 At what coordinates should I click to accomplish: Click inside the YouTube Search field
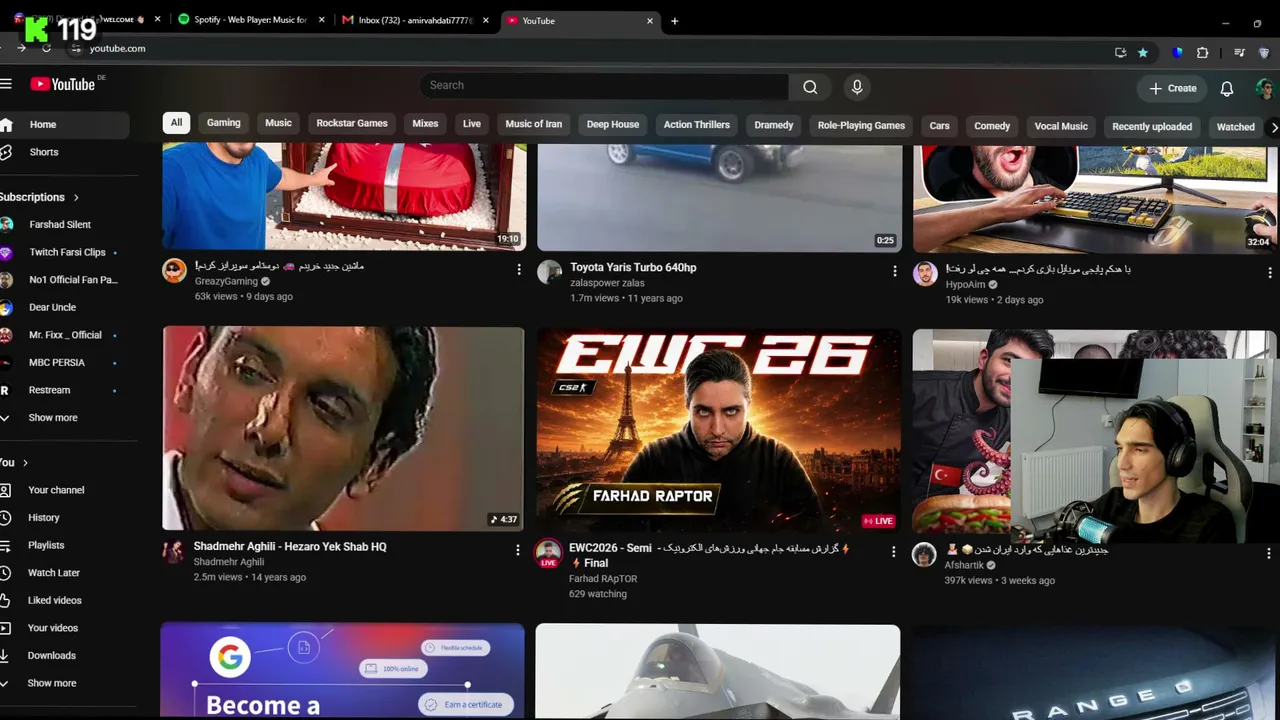click(x=604, y=86)
